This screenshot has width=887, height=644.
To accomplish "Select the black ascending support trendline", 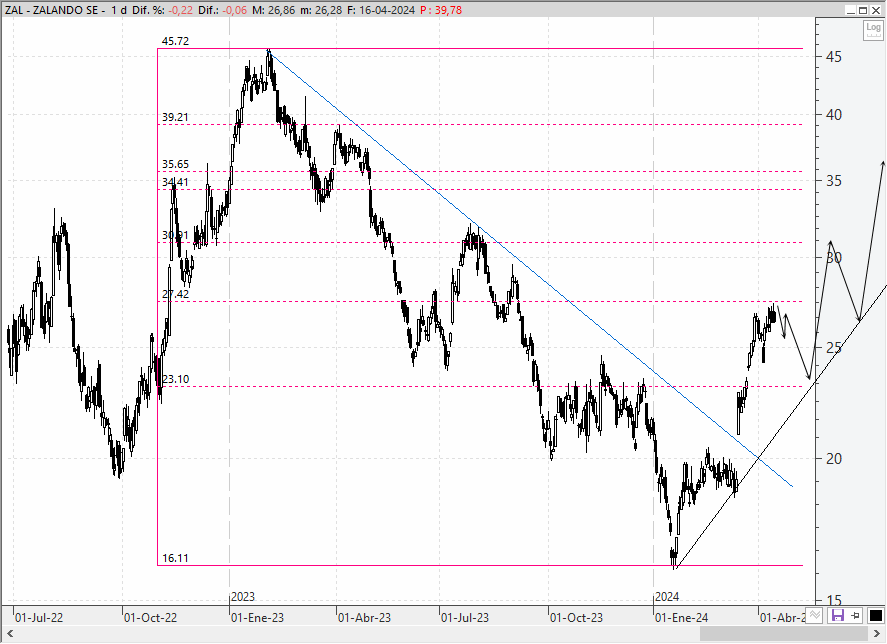I will pos(781,426).
